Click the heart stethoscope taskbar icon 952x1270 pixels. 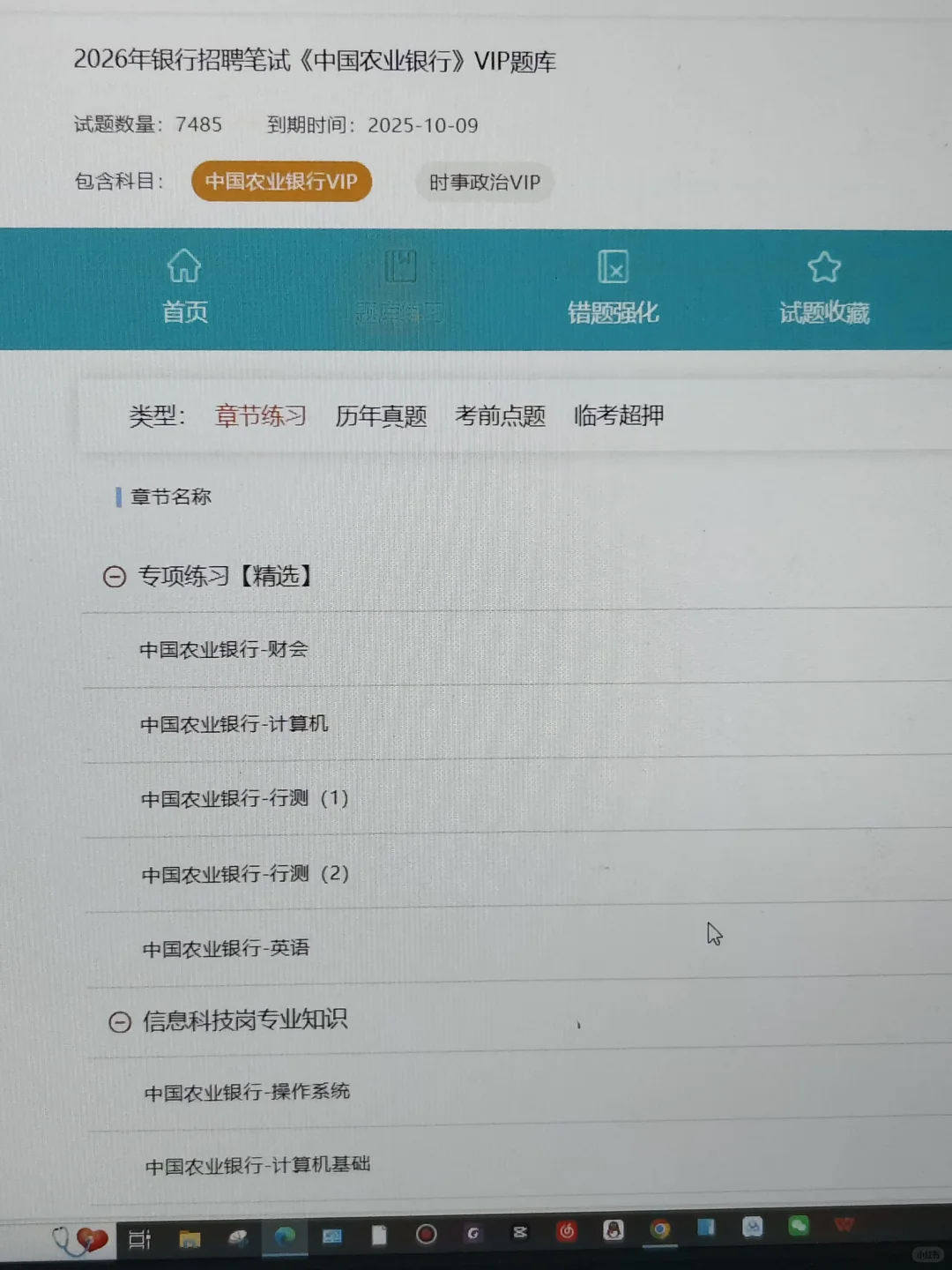[80, 1239]
